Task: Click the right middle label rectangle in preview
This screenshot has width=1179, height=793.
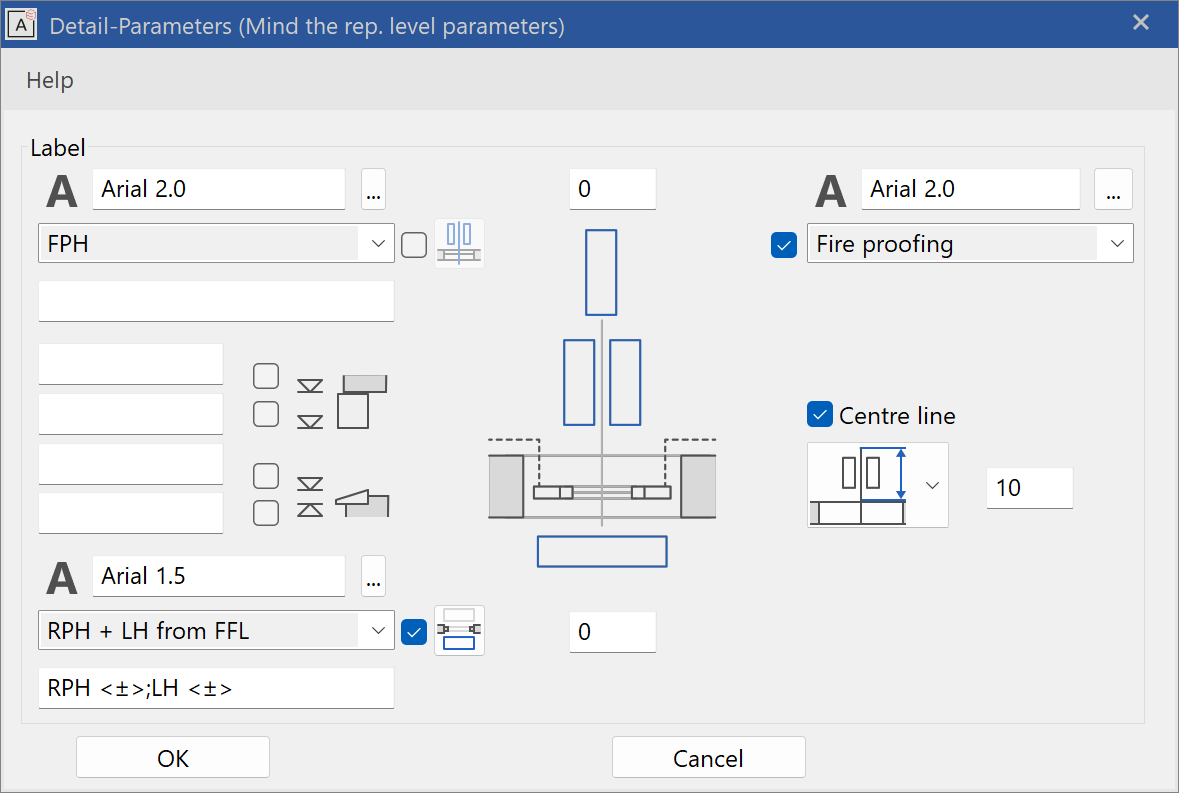Action: tap(625, 383)
